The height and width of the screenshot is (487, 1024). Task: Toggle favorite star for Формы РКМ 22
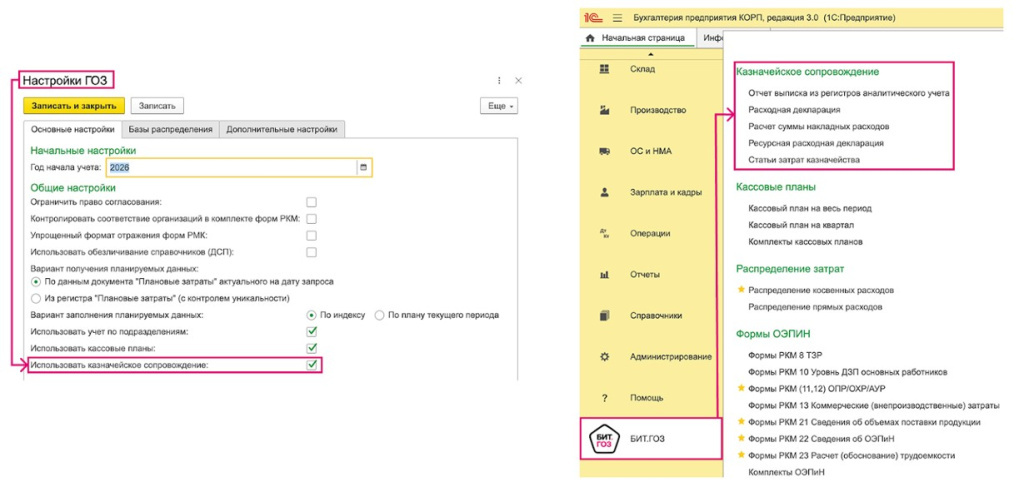pos(741,438)
